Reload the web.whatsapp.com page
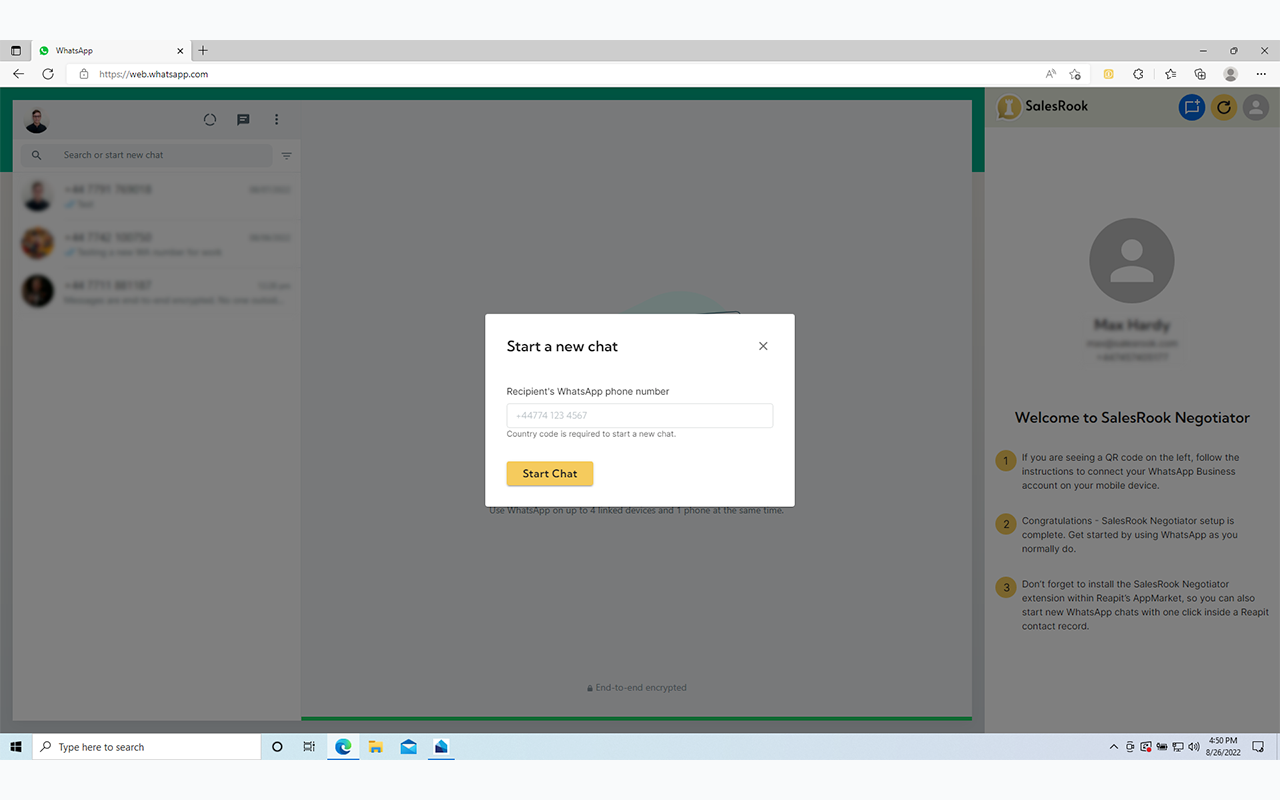The height and width of the screenshot is (800, 1280). point(48,74)
